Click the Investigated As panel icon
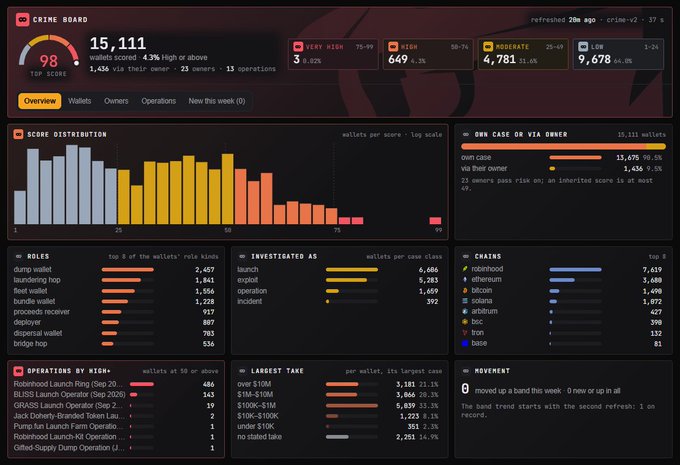The image size is (680, 465). click(242, 256)
